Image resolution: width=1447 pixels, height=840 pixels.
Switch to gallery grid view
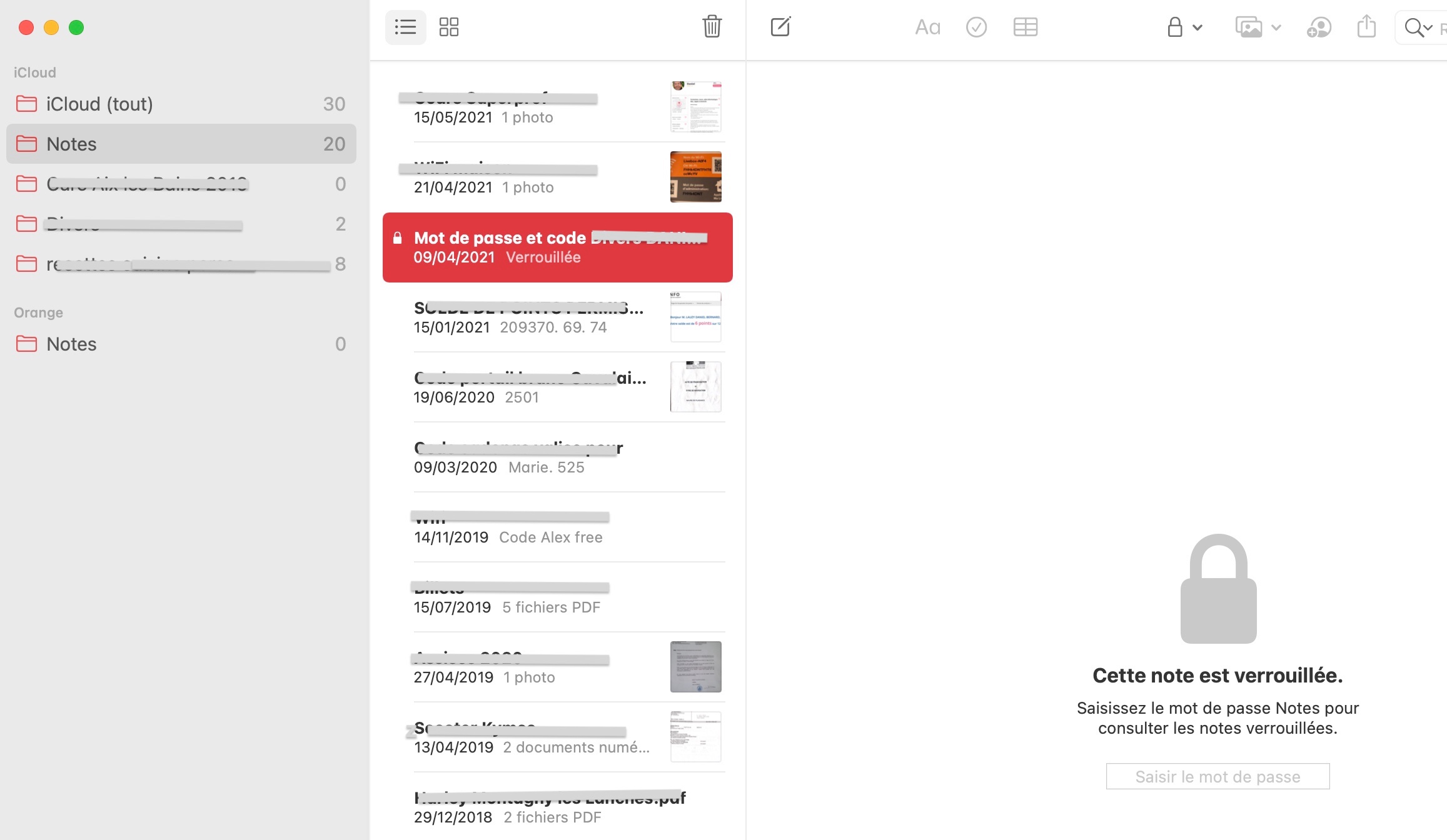(448, 27)
